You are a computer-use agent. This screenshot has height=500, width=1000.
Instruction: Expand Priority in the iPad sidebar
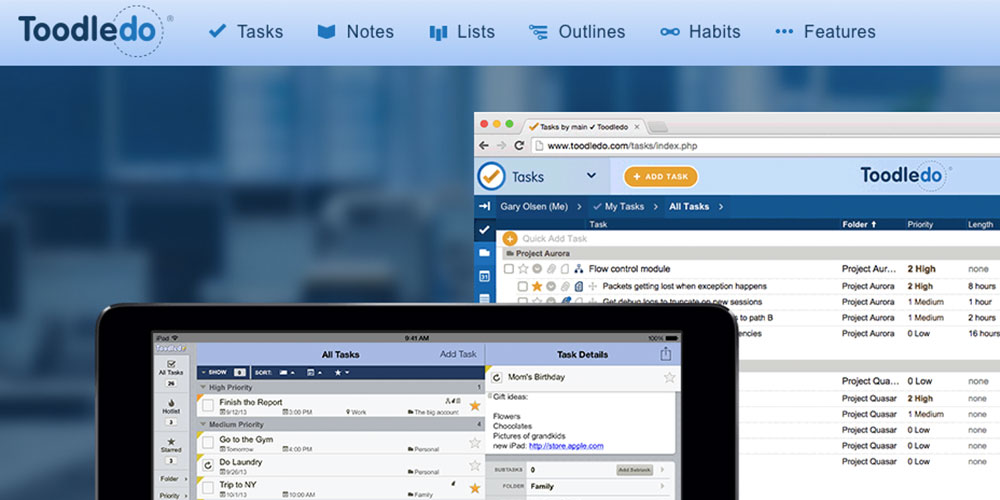pyautogui.click(x=173, y=496)
